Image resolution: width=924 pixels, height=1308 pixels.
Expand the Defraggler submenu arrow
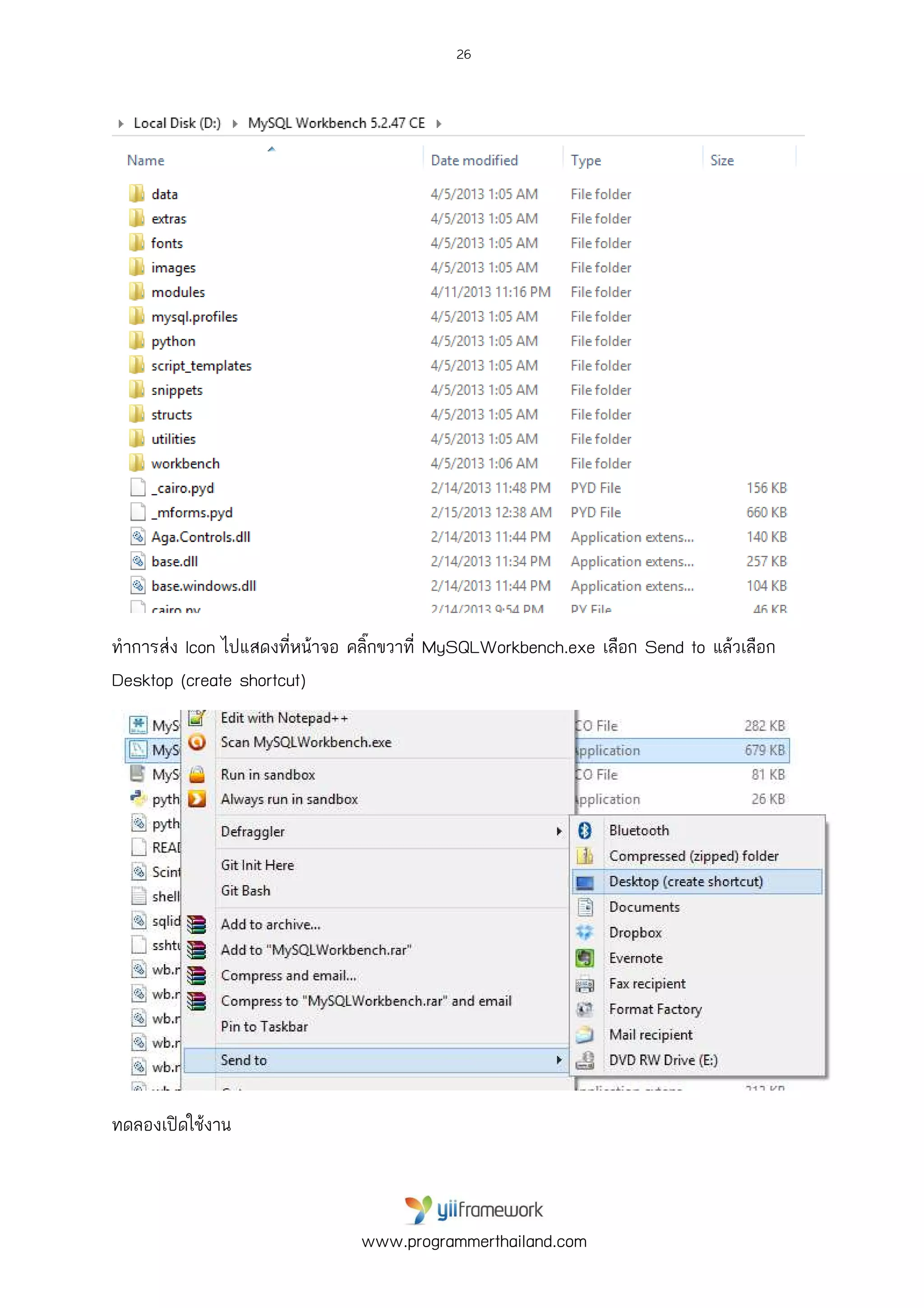[x=559, y=832]
